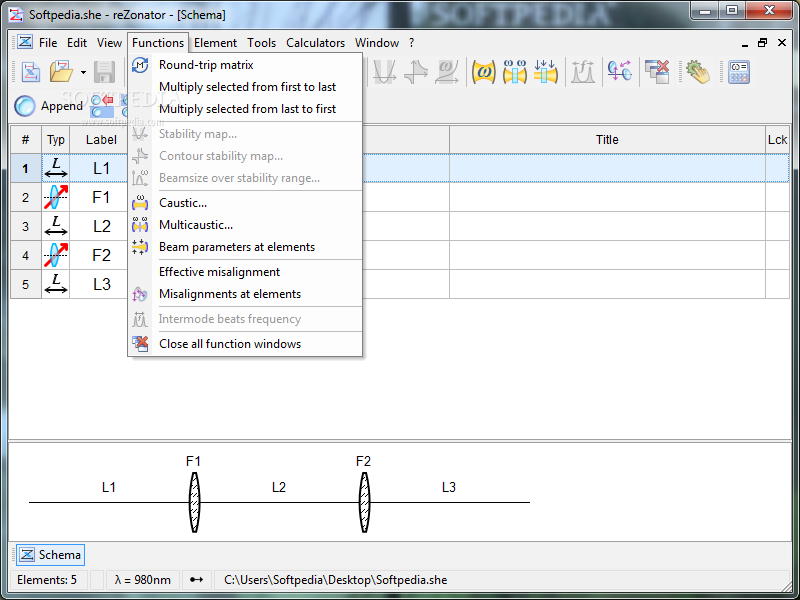Click the F2 lens in layout diagram
The image size is (800, 600).
pyautogui.click(x=364, y=502)
